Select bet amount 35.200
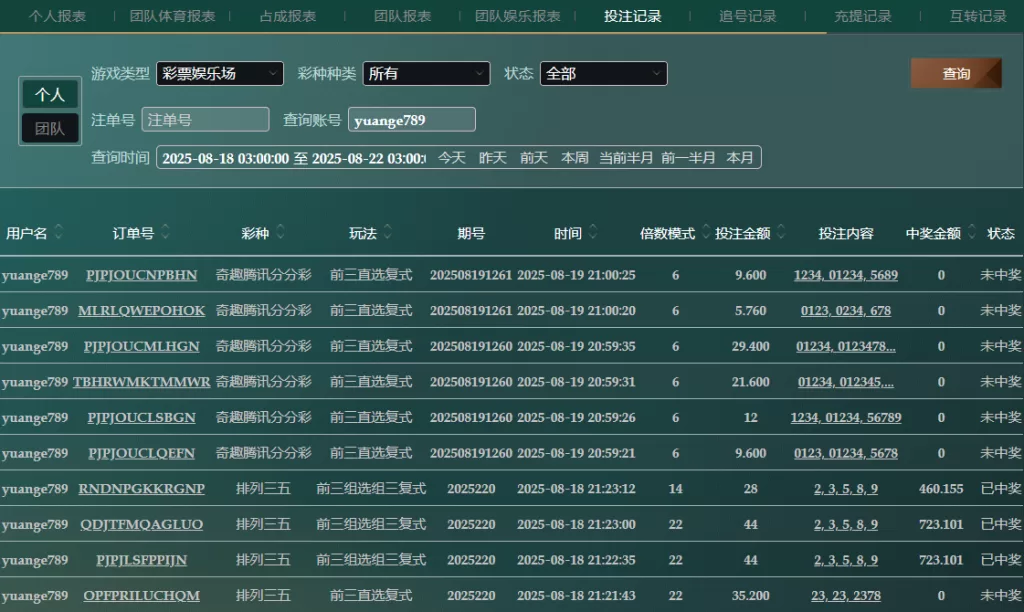The width and height of the screenshot is (1024, 612). [x=750, y=596]
